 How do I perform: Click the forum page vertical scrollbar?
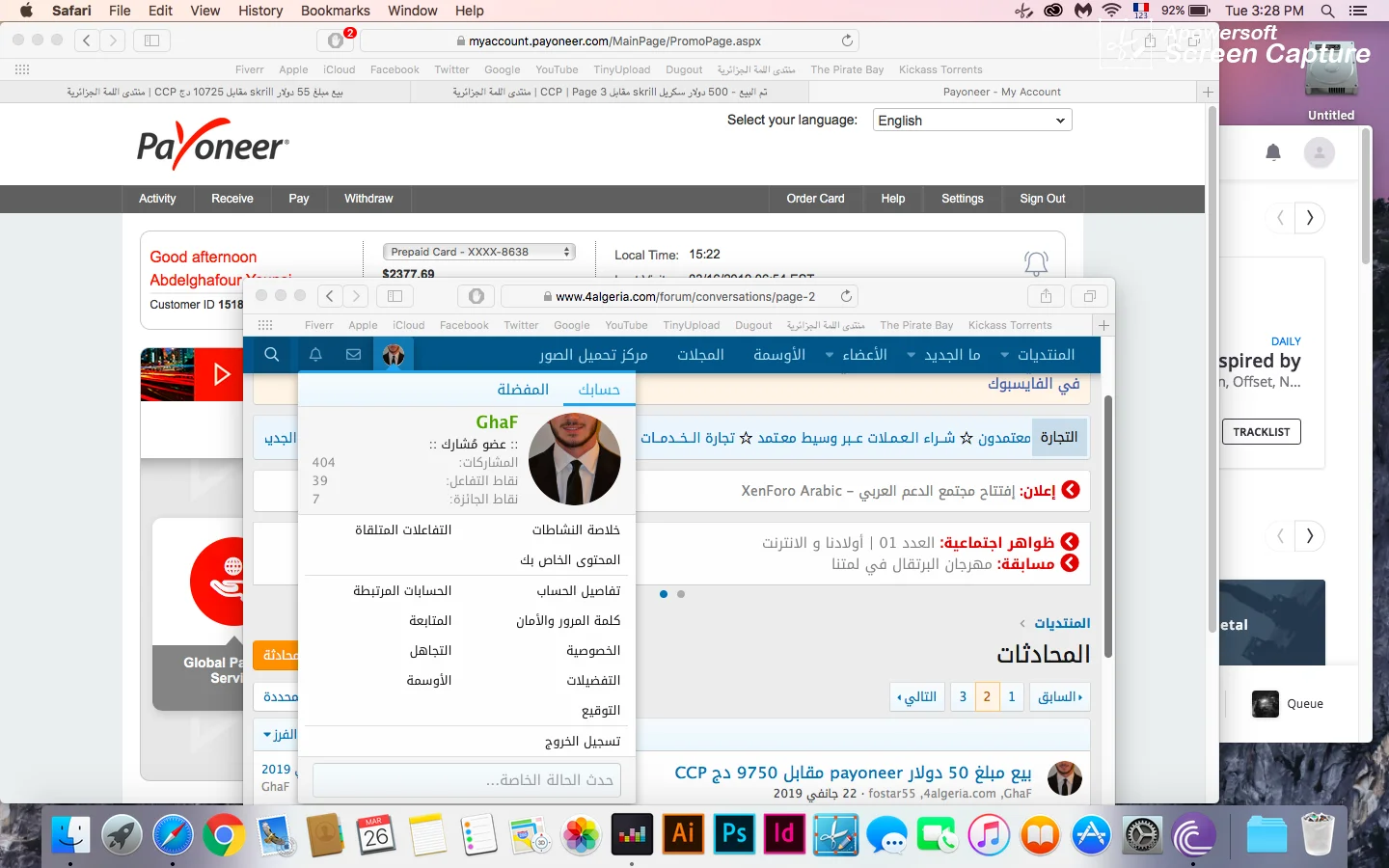pos(1108,526)
